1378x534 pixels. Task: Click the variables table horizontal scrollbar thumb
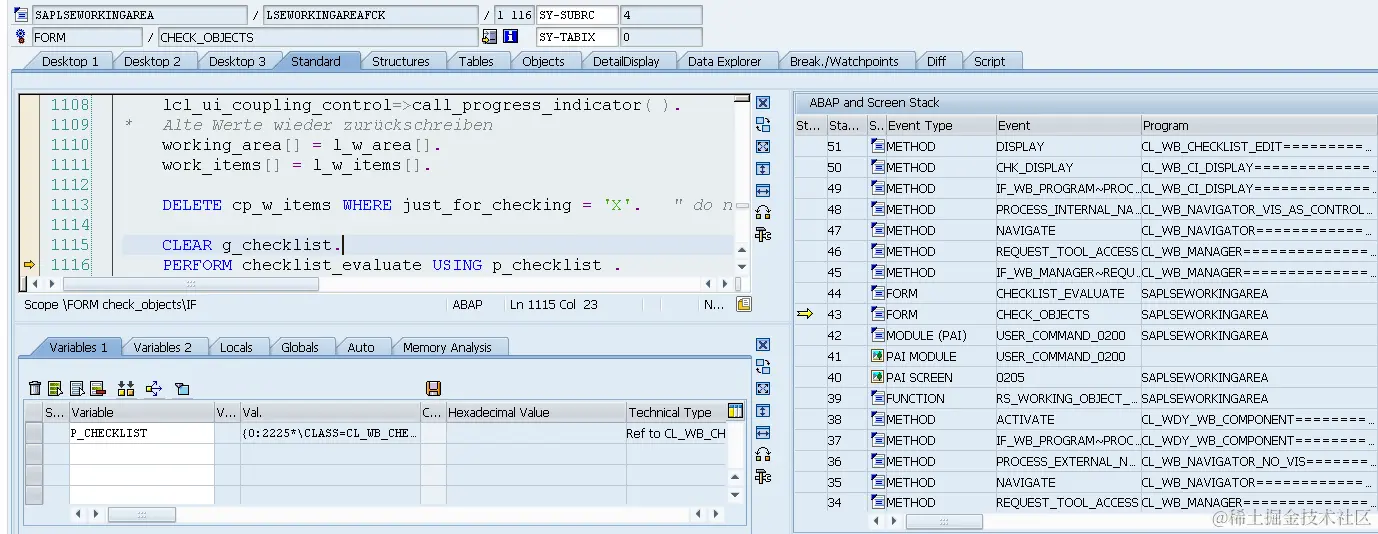coord(141,514)
